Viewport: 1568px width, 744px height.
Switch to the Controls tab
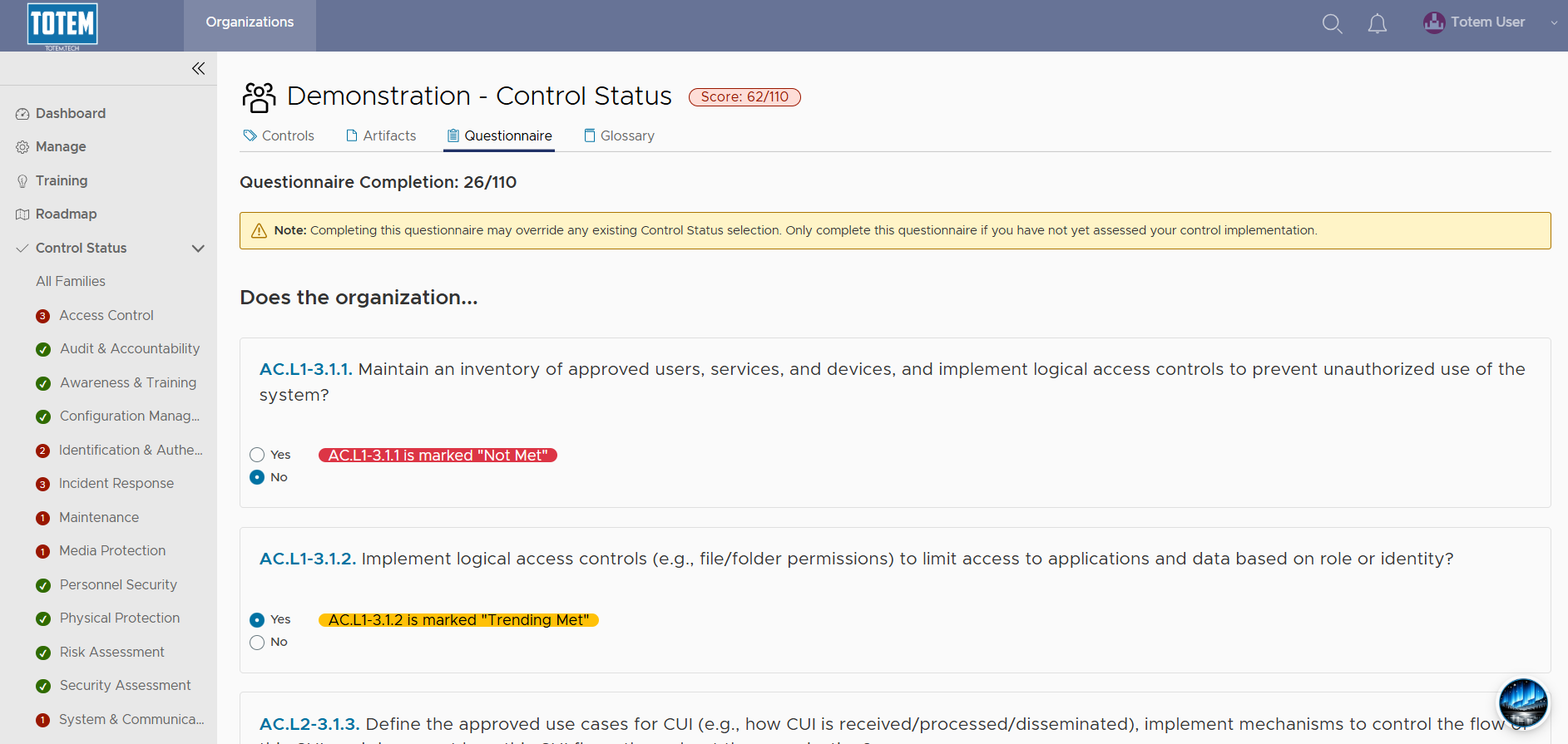(279, 135)
